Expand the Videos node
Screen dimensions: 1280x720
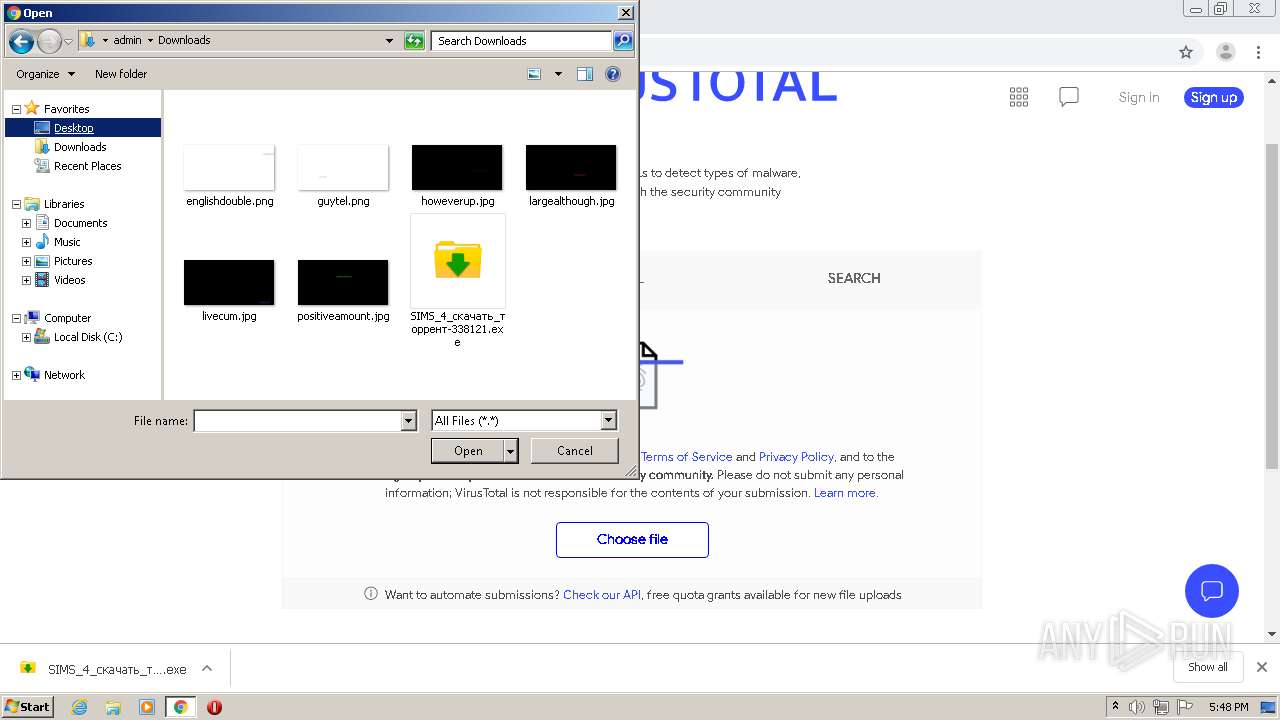click(x=26, y=280)
